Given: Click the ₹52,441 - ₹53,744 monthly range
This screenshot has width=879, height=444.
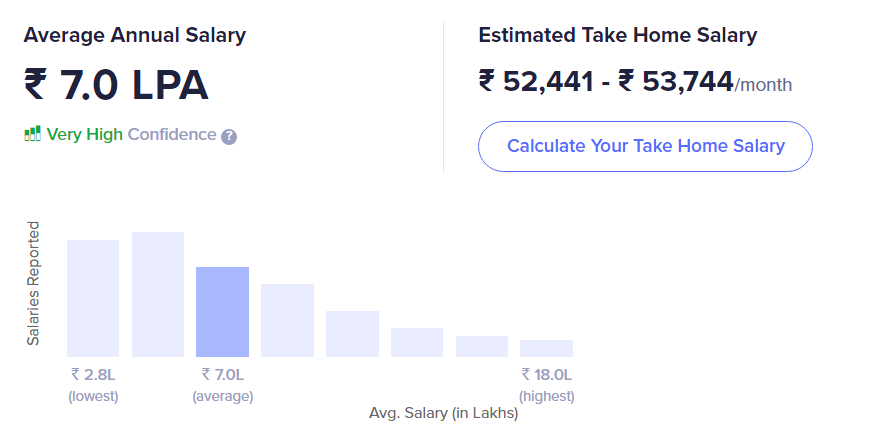Looking at the screenshot, I should click(606, 82).
